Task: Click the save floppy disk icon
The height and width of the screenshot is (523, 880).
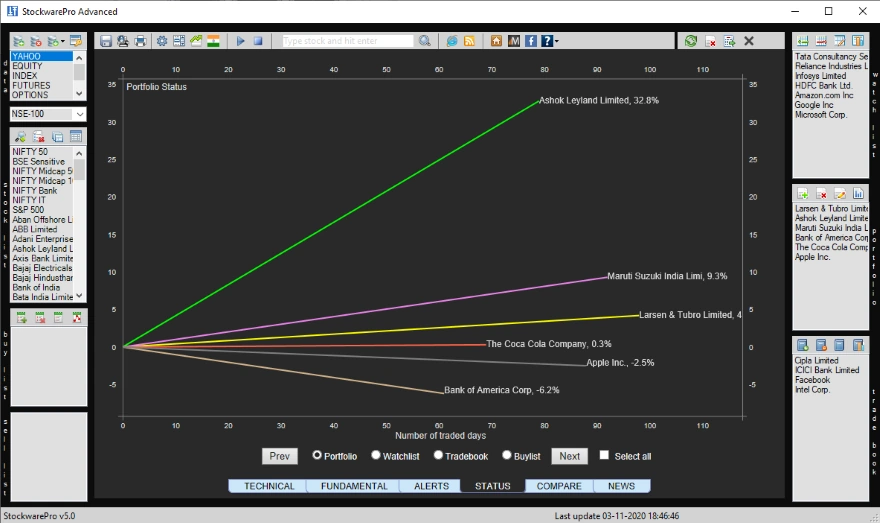Action: pos(105,41)
